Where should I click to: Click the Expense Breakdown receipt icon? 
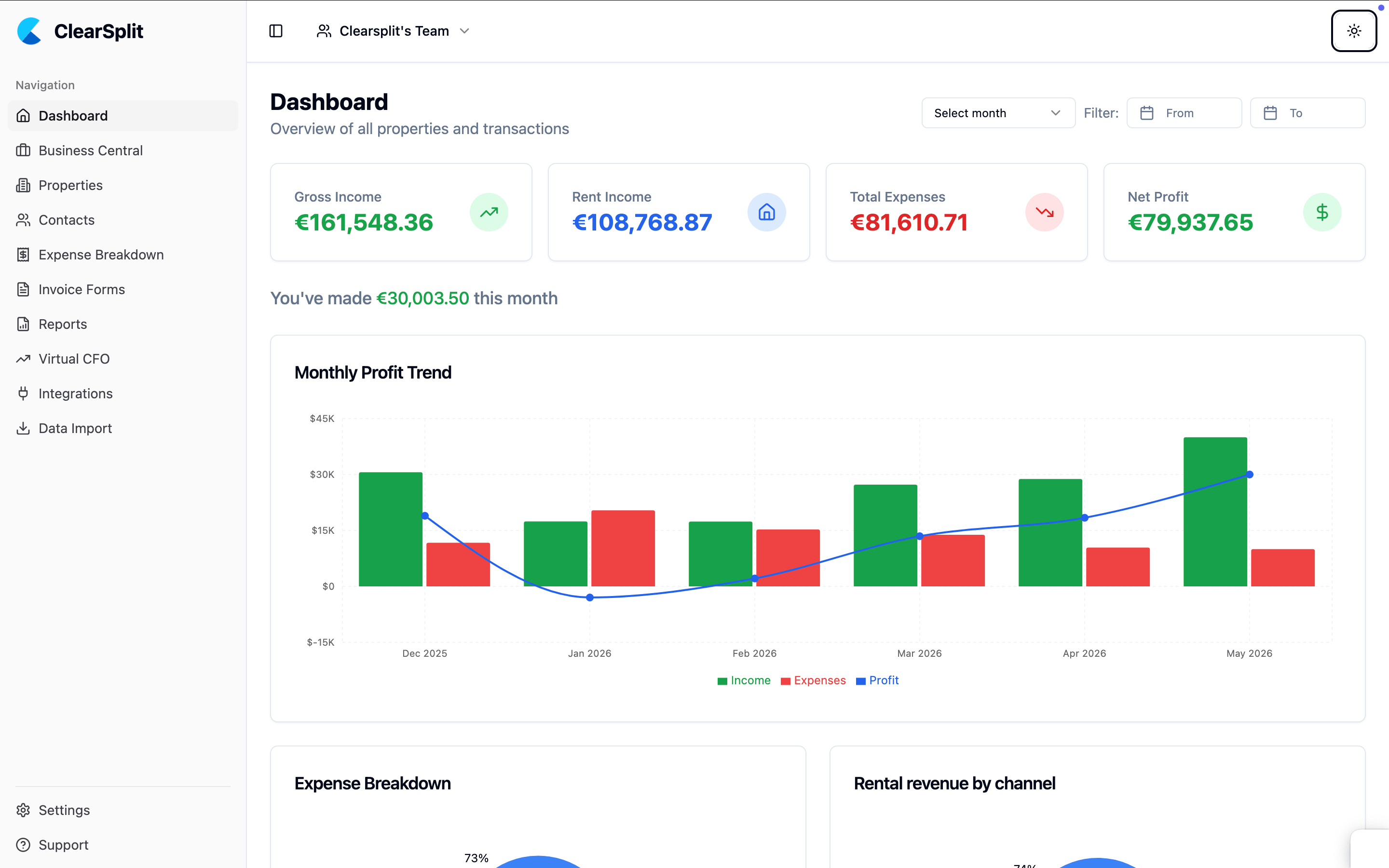(23, 255)
